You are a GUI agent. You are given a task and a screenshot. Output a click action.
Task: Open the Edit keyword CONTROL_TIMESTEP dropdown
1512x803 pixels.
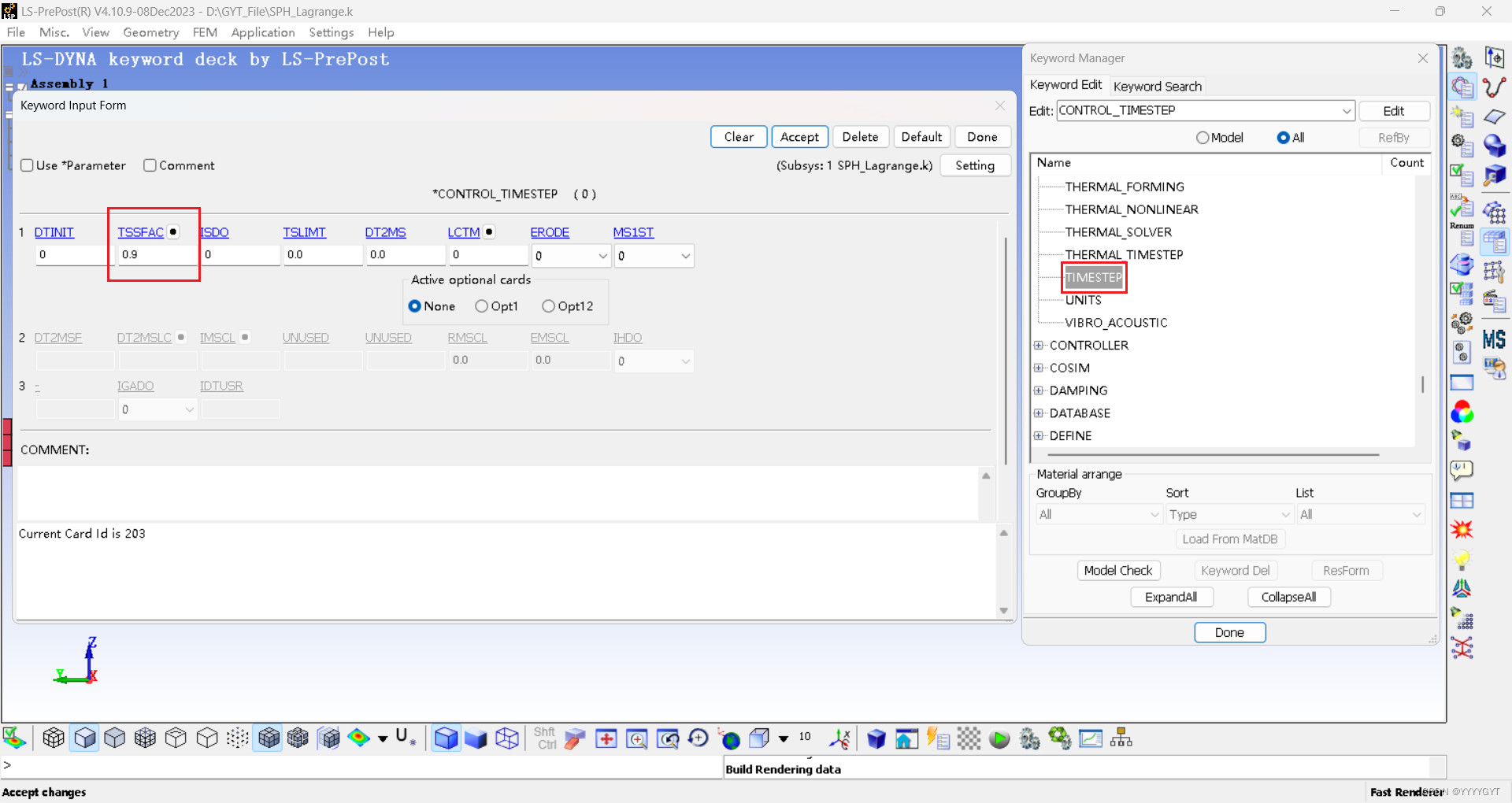coord(1347,111)
